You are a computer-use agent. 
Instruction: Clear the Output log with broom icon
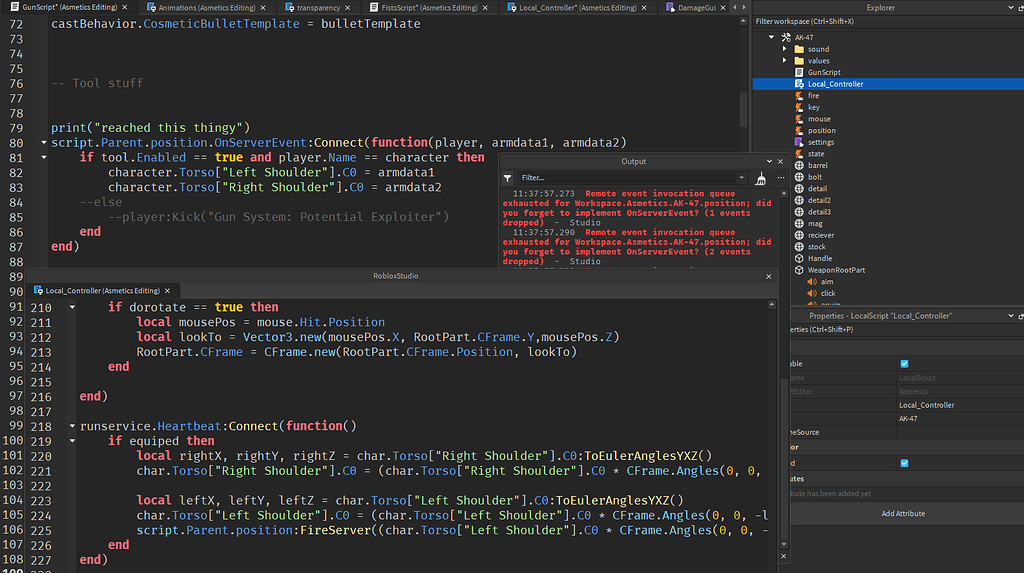click(x=760, y=178)
